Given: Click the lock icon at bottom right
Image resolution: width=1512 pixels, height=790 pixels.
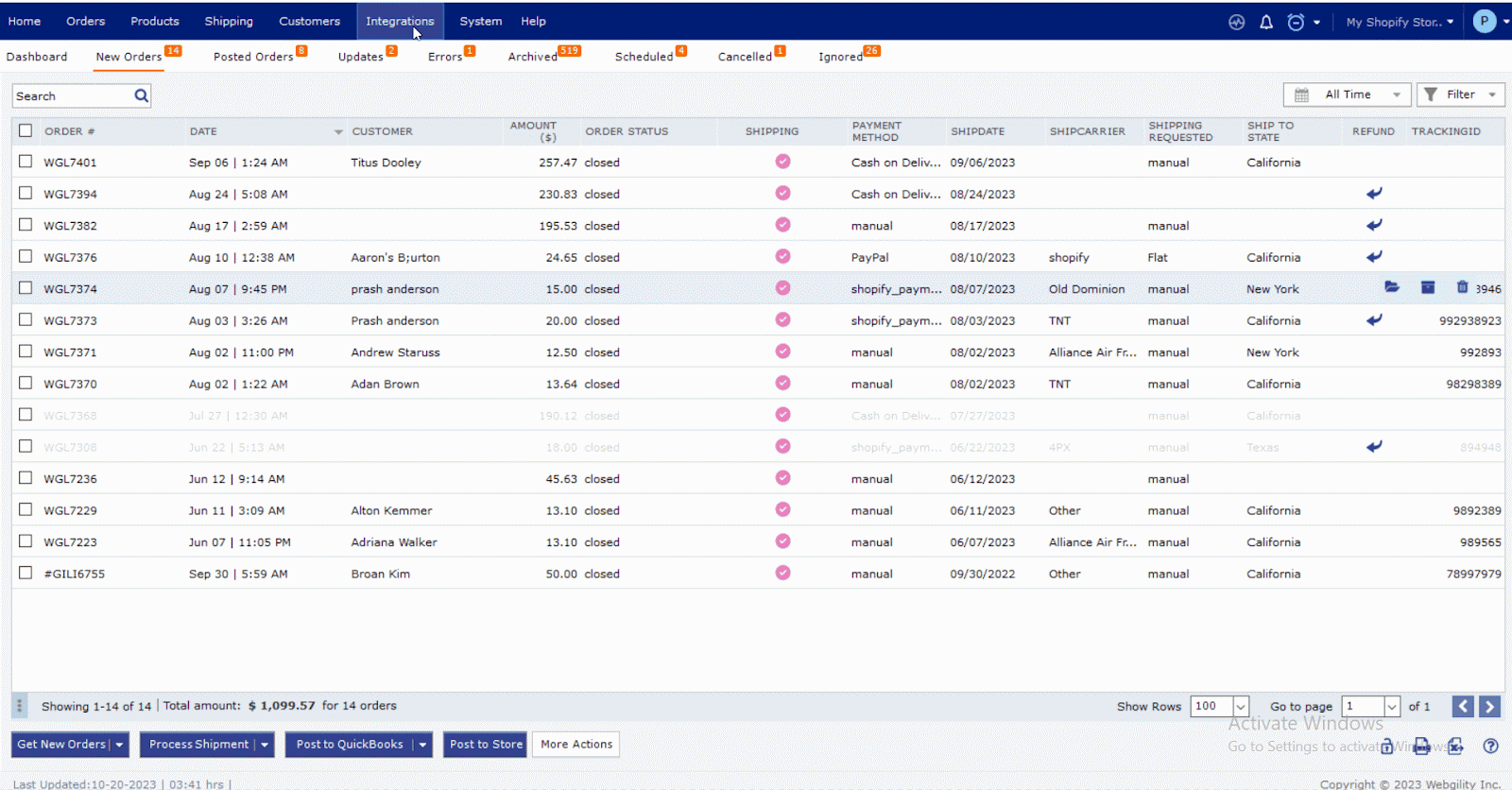Looking at the screenshot, I should pos(1386,747).
